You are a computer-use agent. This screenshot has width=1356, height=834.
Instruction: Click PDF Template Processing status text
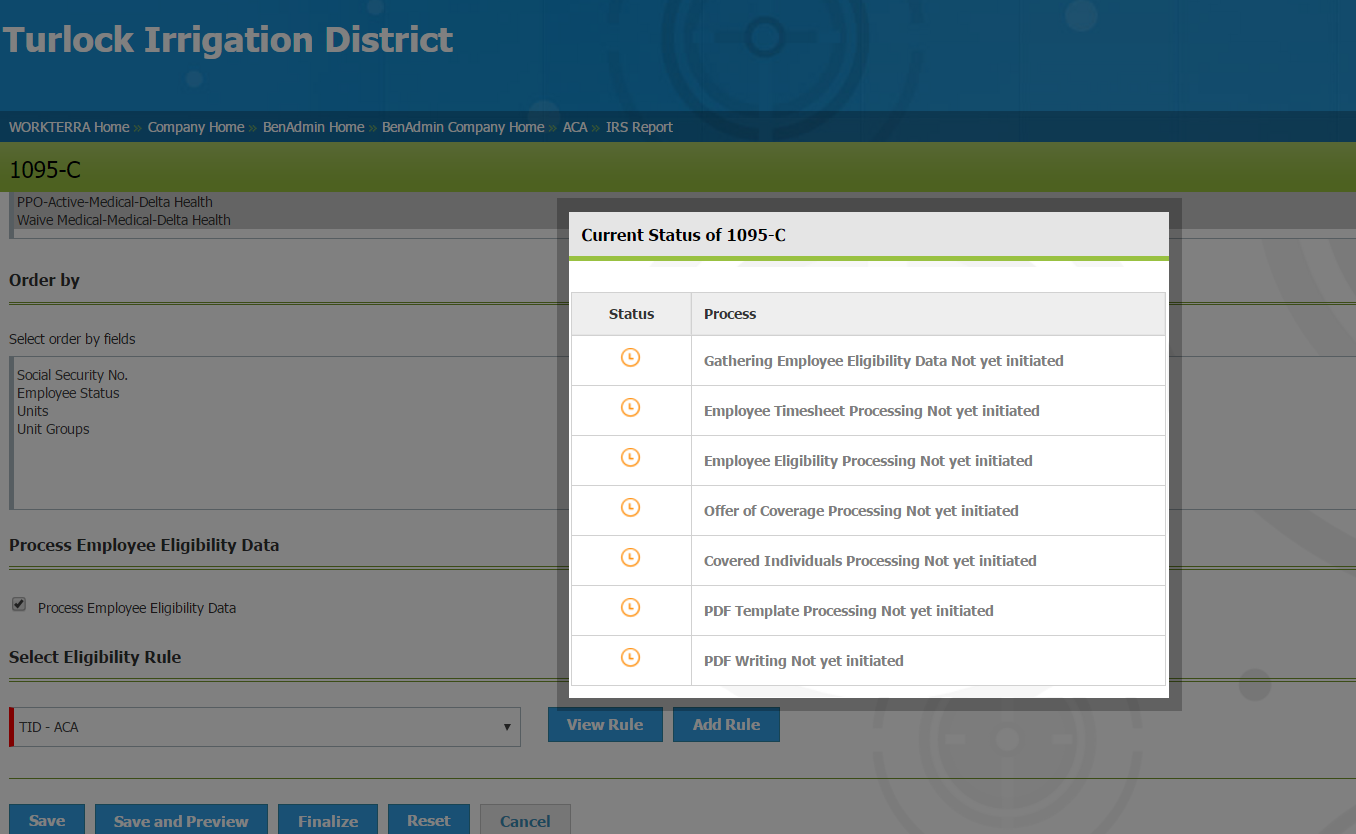[x=848, y=611]
